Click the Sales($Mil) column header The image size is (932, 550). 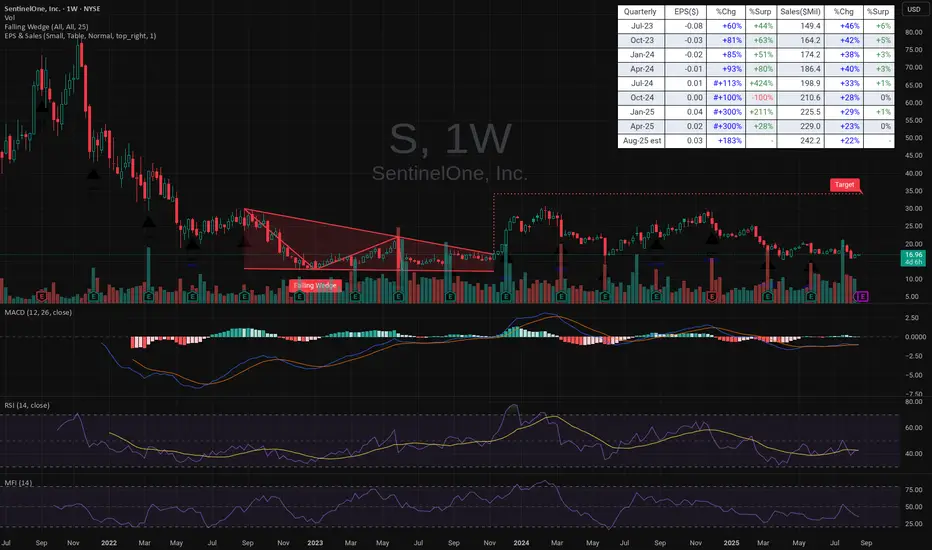(x=800, y=12)
